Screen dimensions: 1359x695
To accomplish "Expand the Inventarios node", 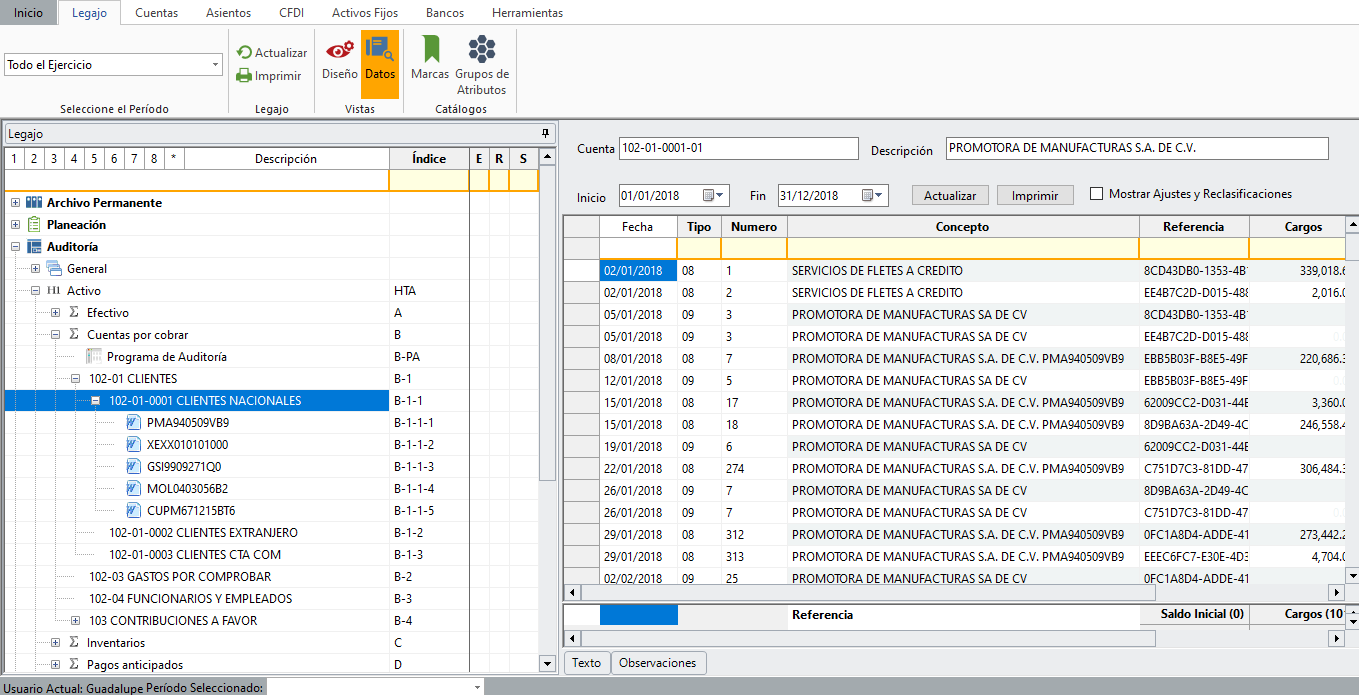I will [56, 643].
